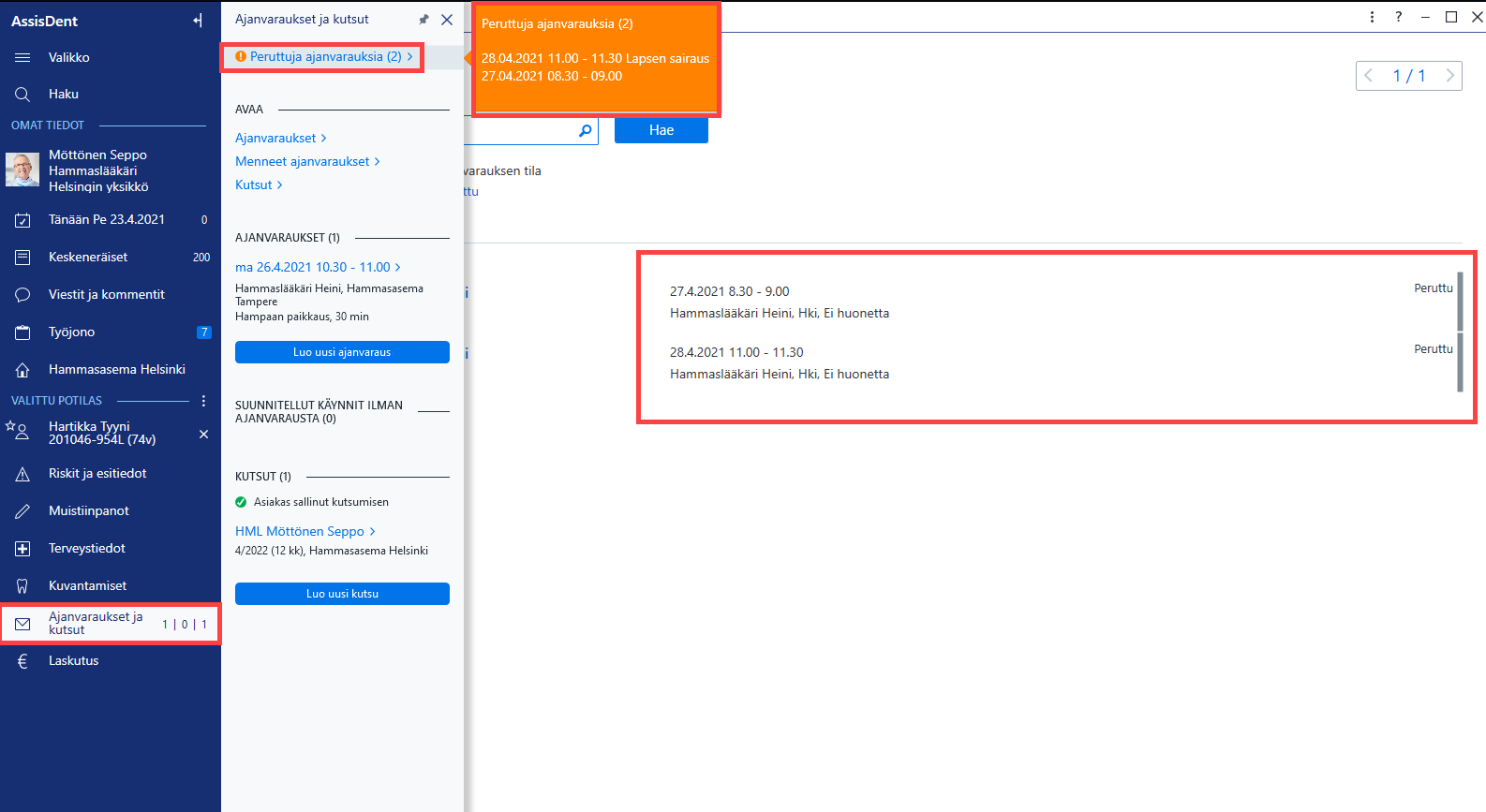Expand Peruttuja ajanvarauksia (2) entry

[x=323, y=57]
